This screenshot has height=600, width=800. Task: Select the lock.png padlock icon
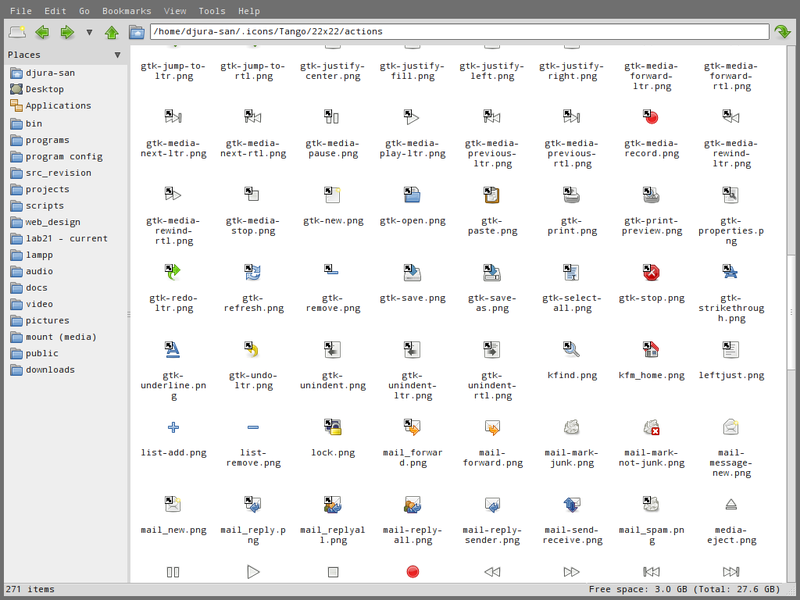click(333, 426)
